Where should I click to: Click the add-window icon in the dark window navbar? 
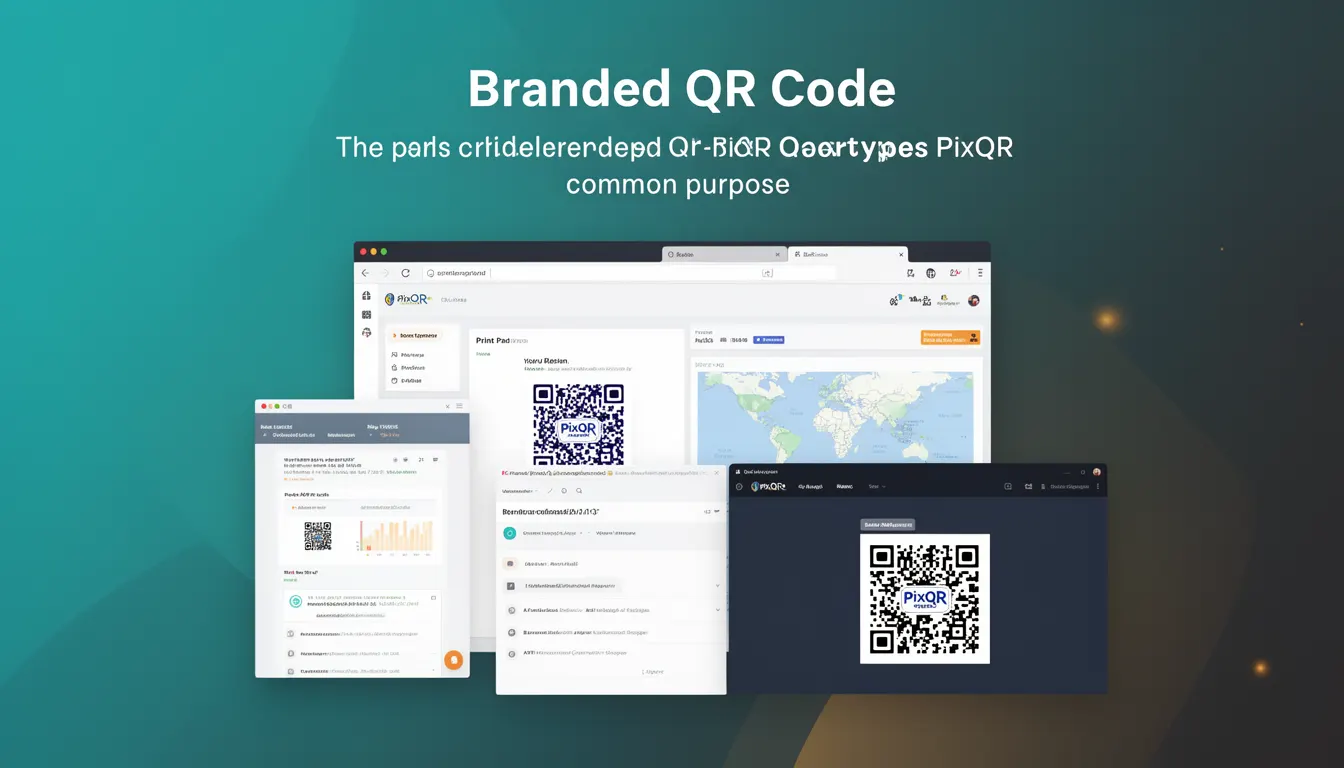(x=1008, y=487)
